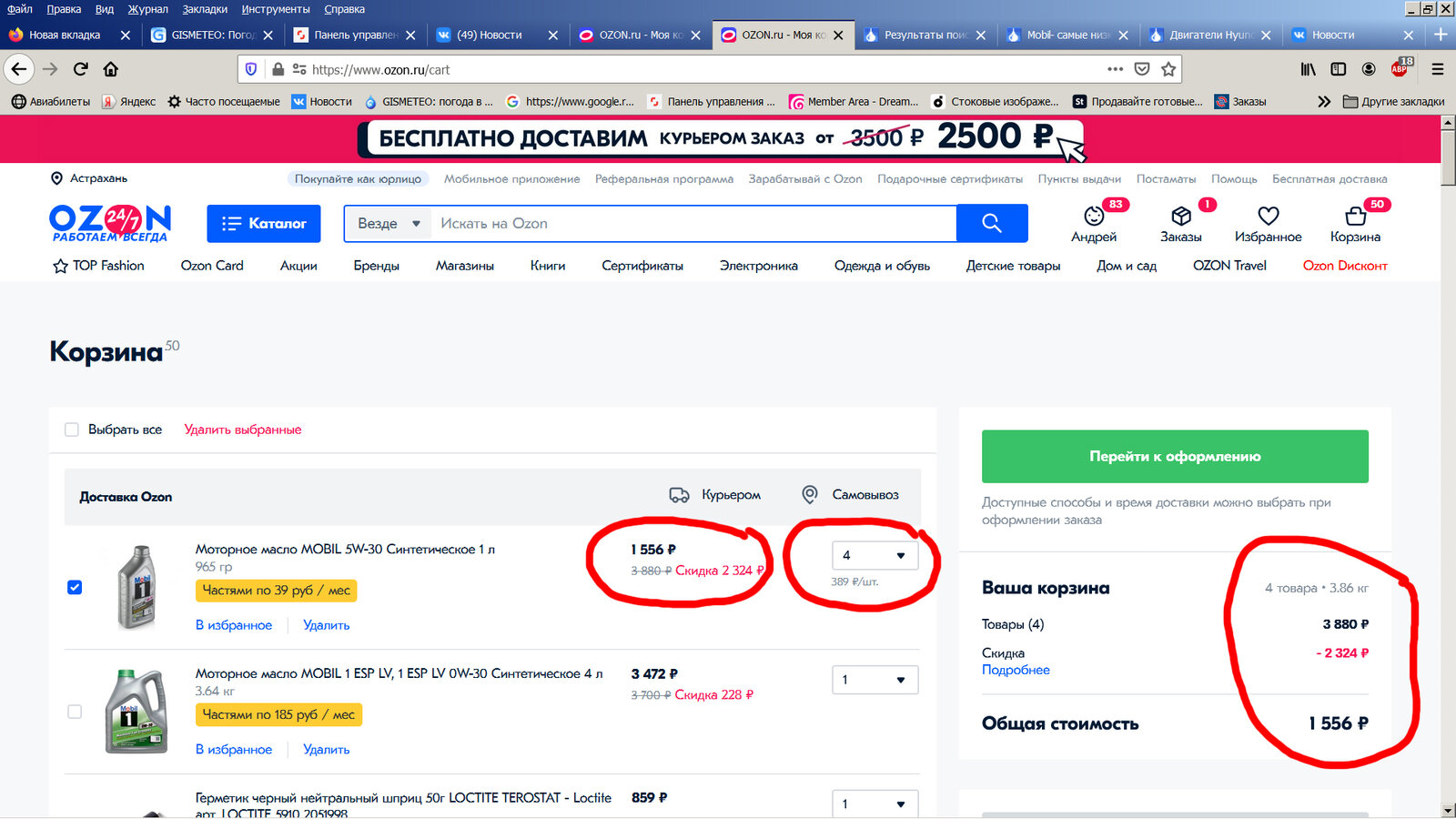Image resolution: width=1456 pixels, height=819 pixels.
Task: Bookmark page with star icon
Action: click(x=1168, y=69)
